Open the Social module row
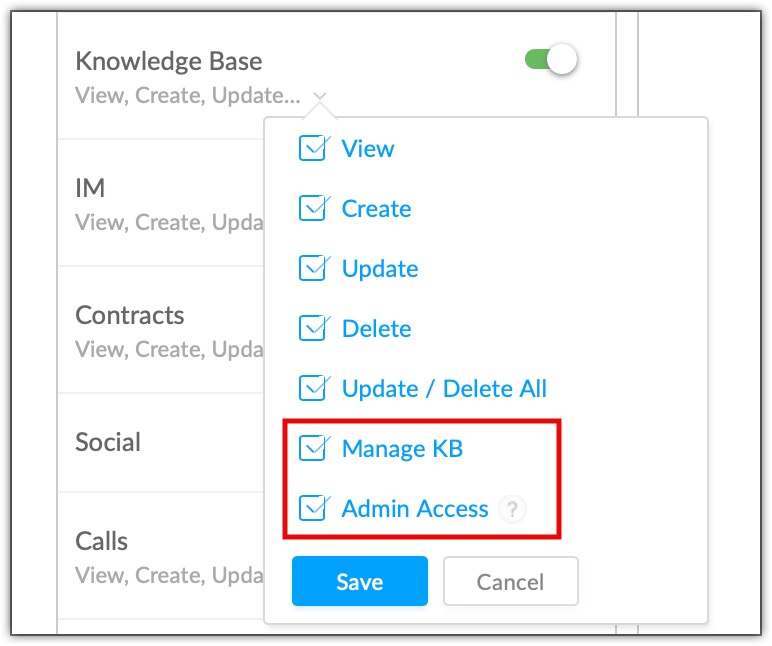 tap(161, 443)
